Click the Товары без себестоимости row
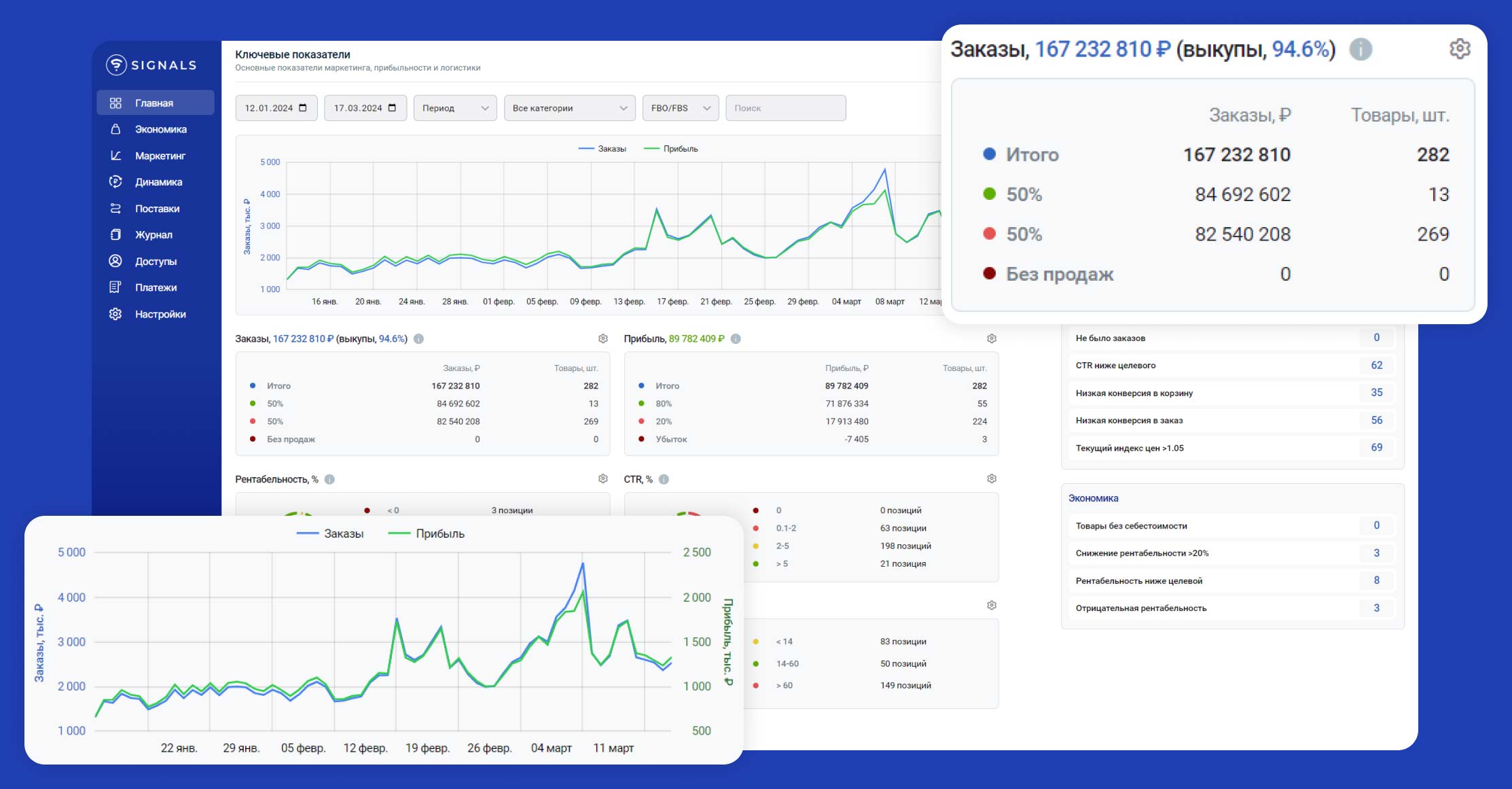 pyautogui.click(x=1232, y=525)
